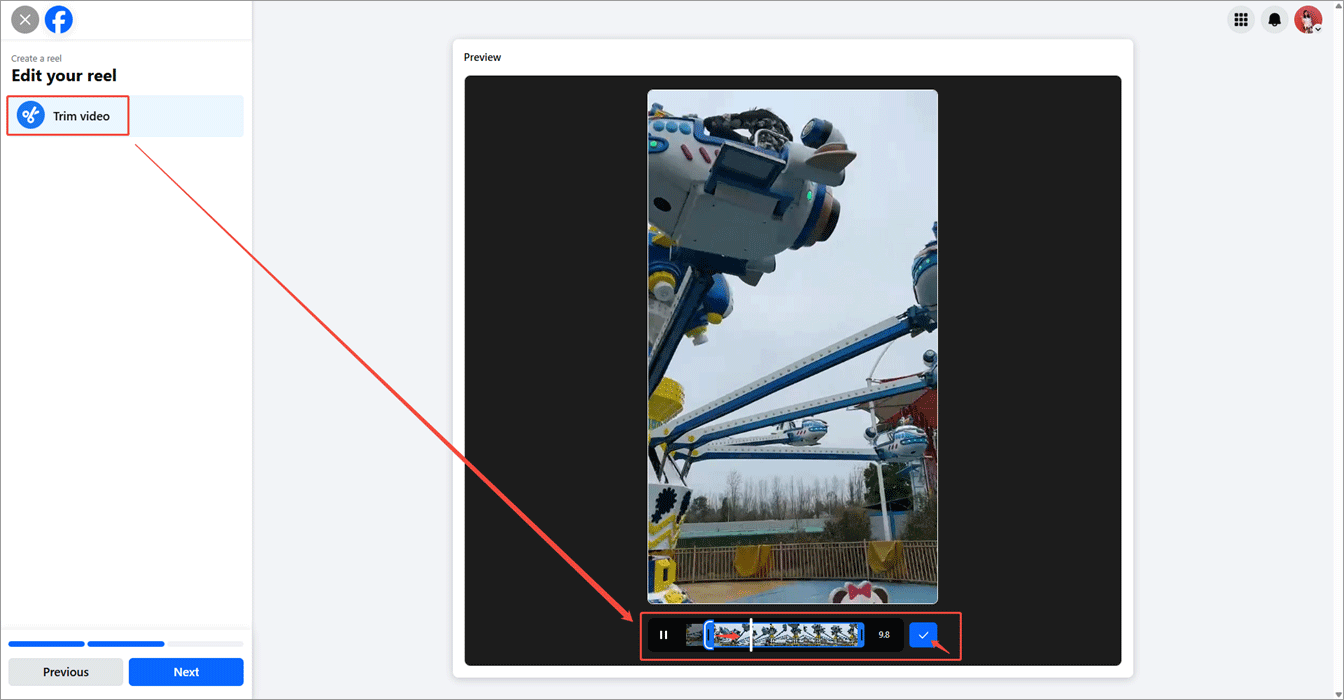Select the left trim handle on the timeline

tap(709, 634)
